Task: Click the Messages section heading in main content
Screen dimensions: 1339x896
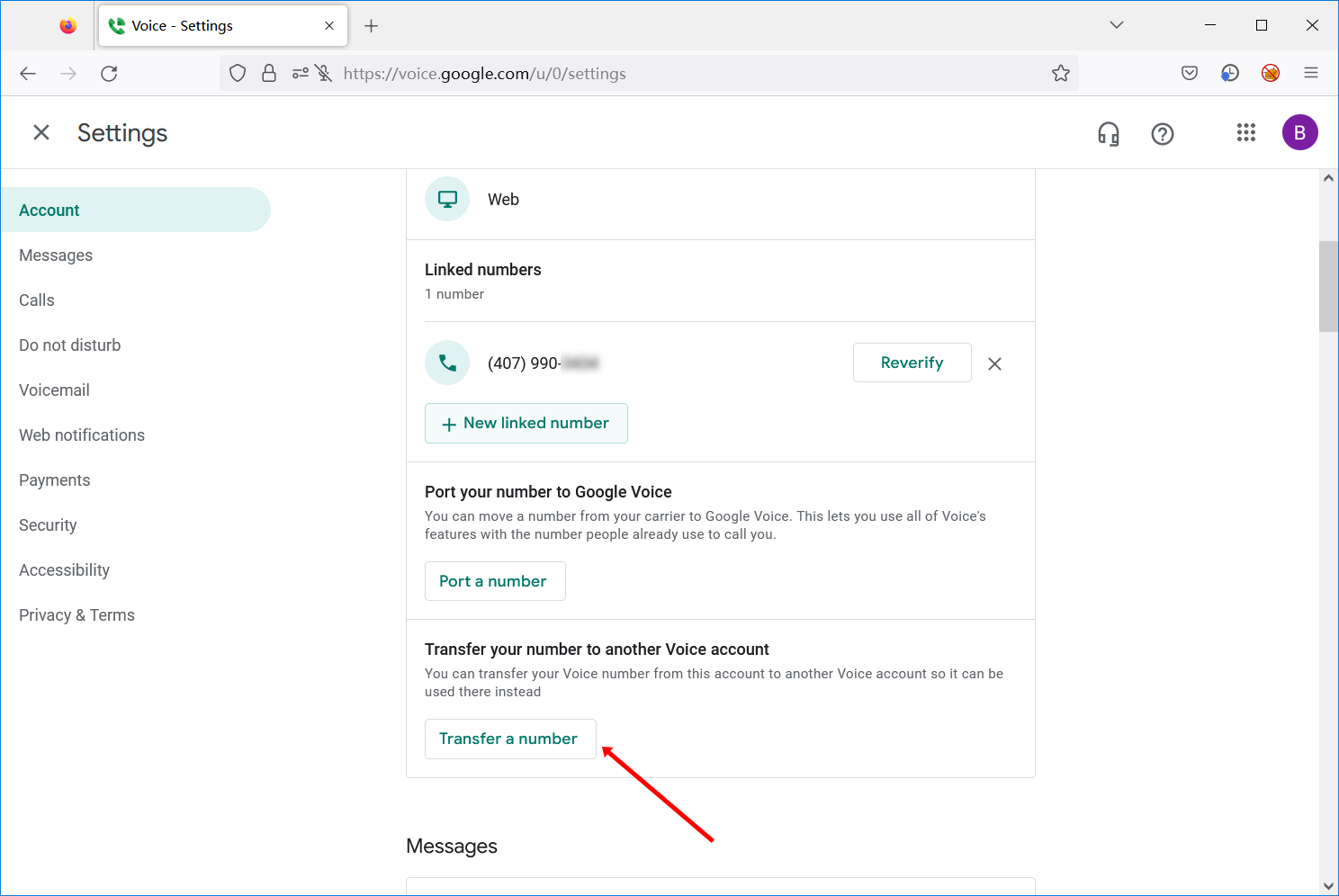Action: click(x=452, y=847)
